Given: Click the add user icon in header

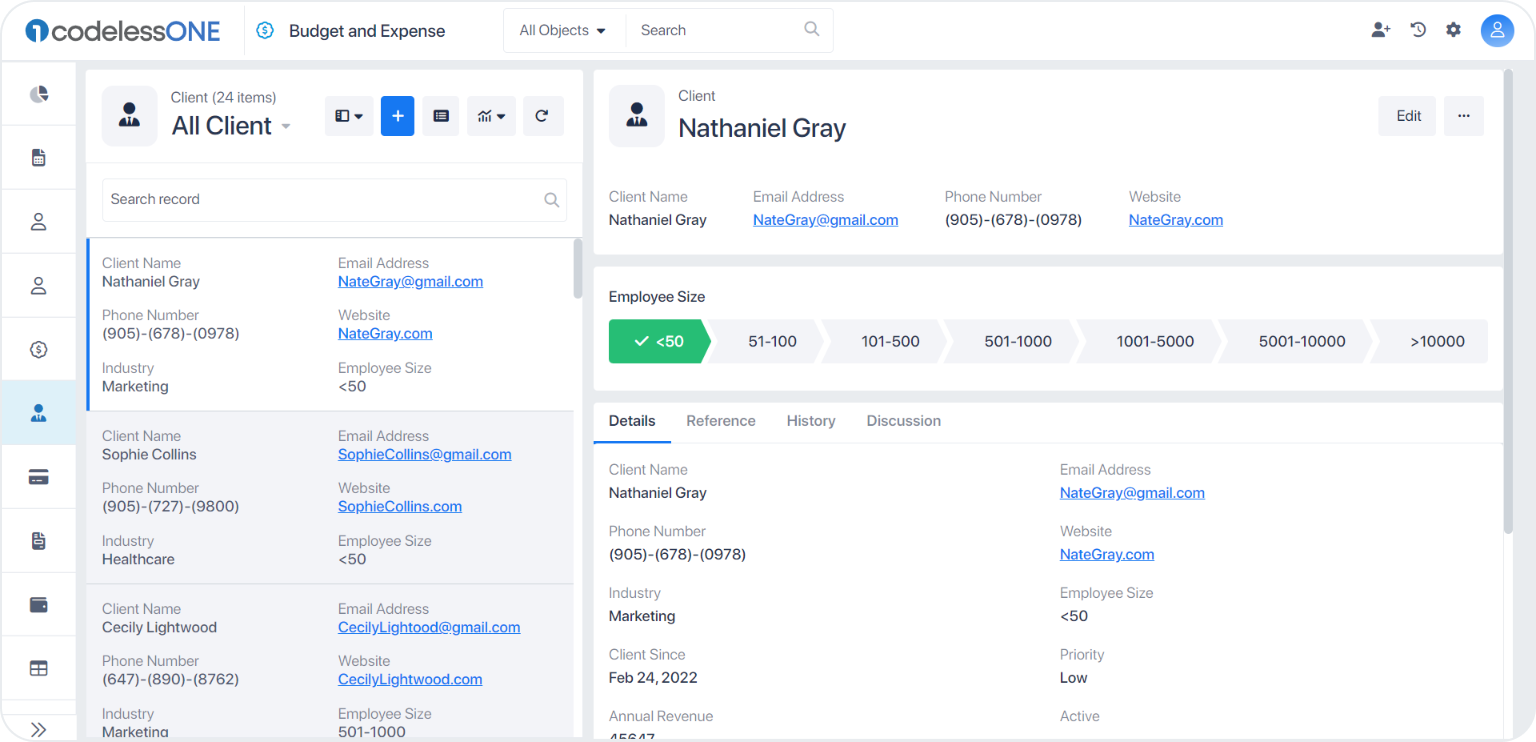Looking at the screenshot, I should pos(1381,30).
